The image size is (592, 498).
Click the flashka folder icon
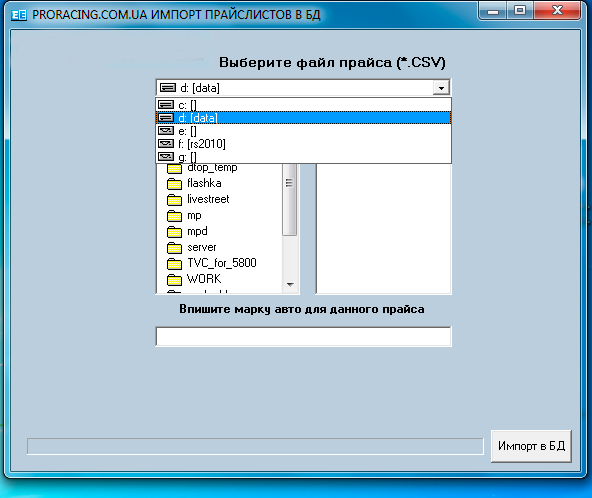point(174,184)
